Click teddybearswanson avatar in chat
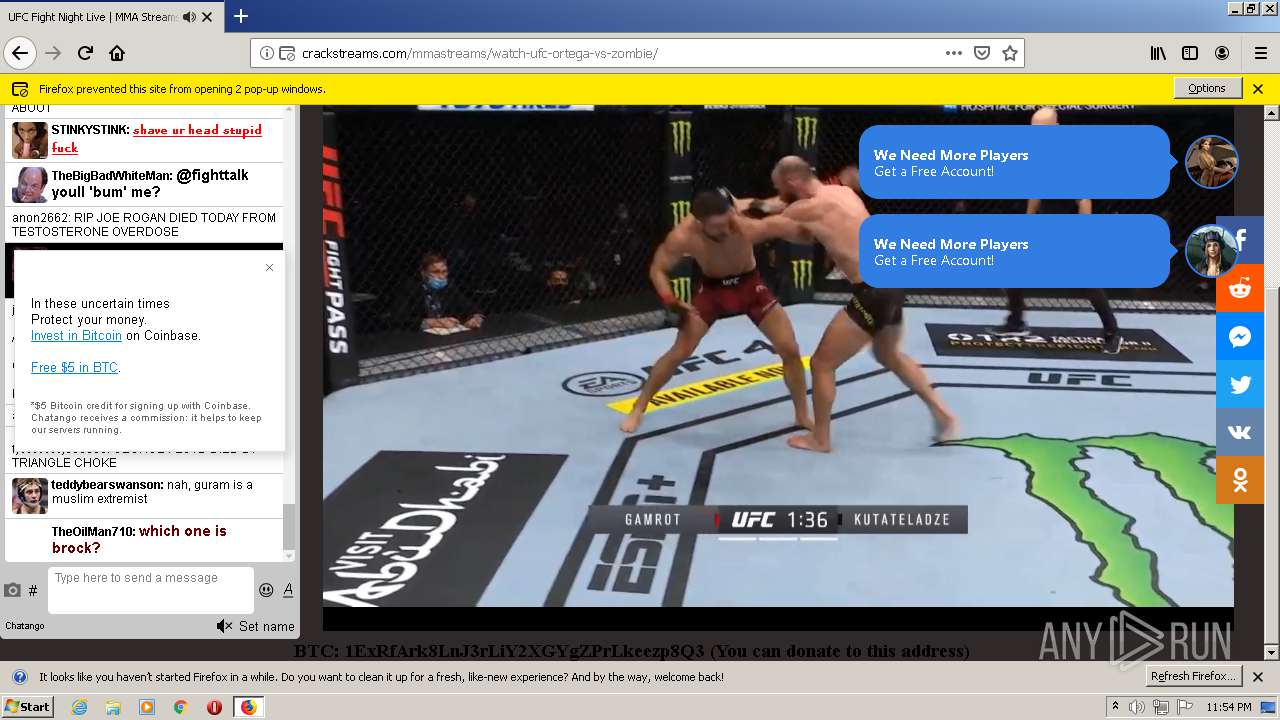 [30, 495]
